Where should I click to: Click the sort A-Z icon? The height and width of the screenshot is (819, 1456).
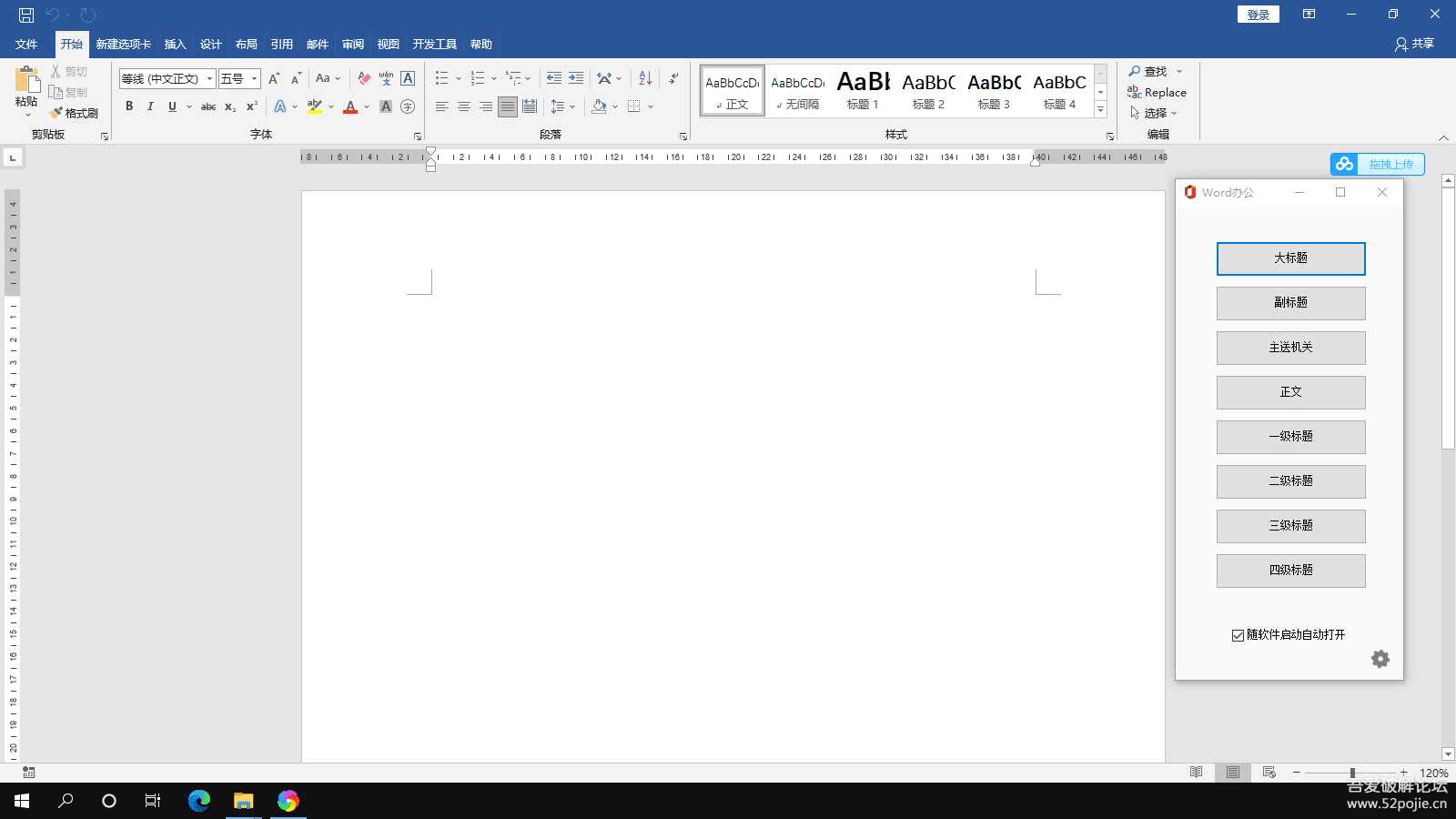[644, 78]
